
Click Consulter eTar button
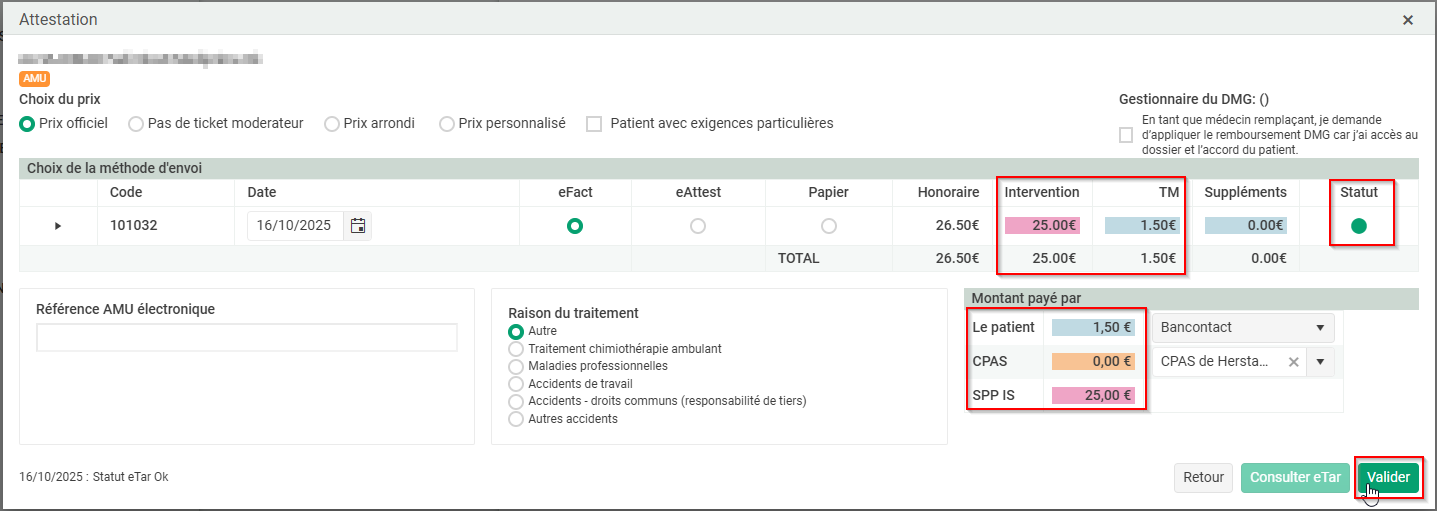point(1294,477)
